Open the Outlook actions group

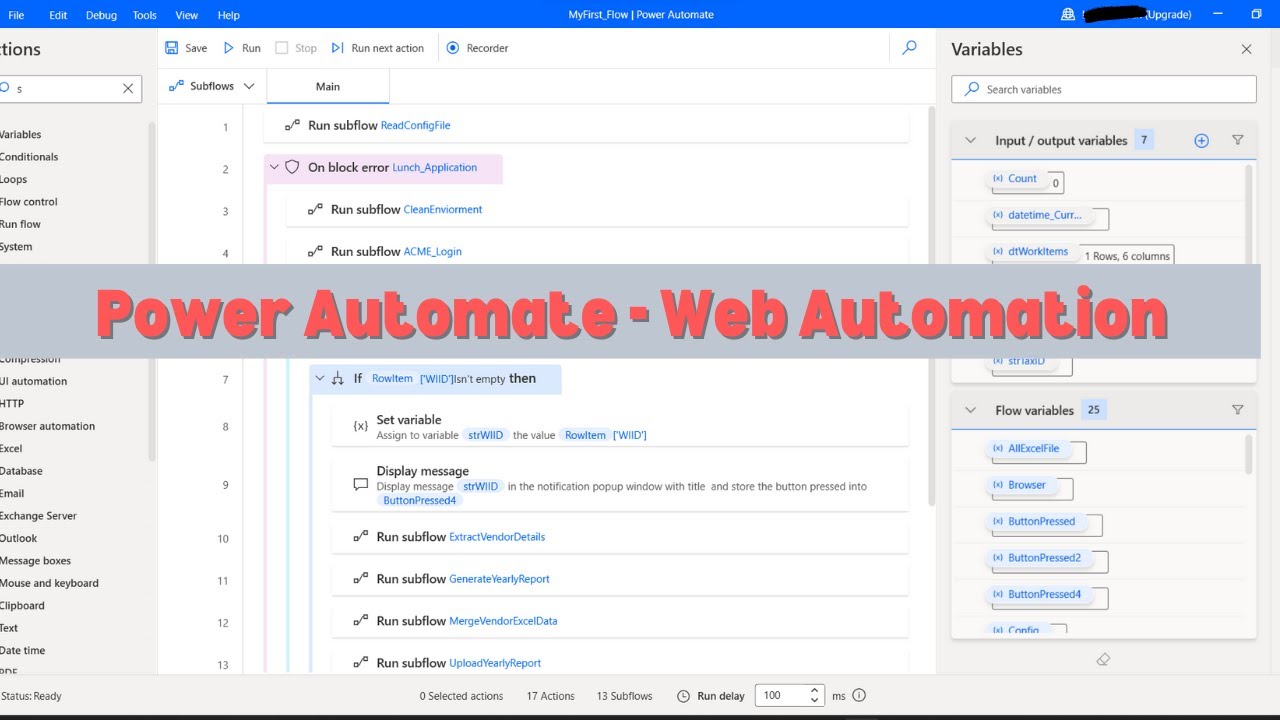pos(18,538)
